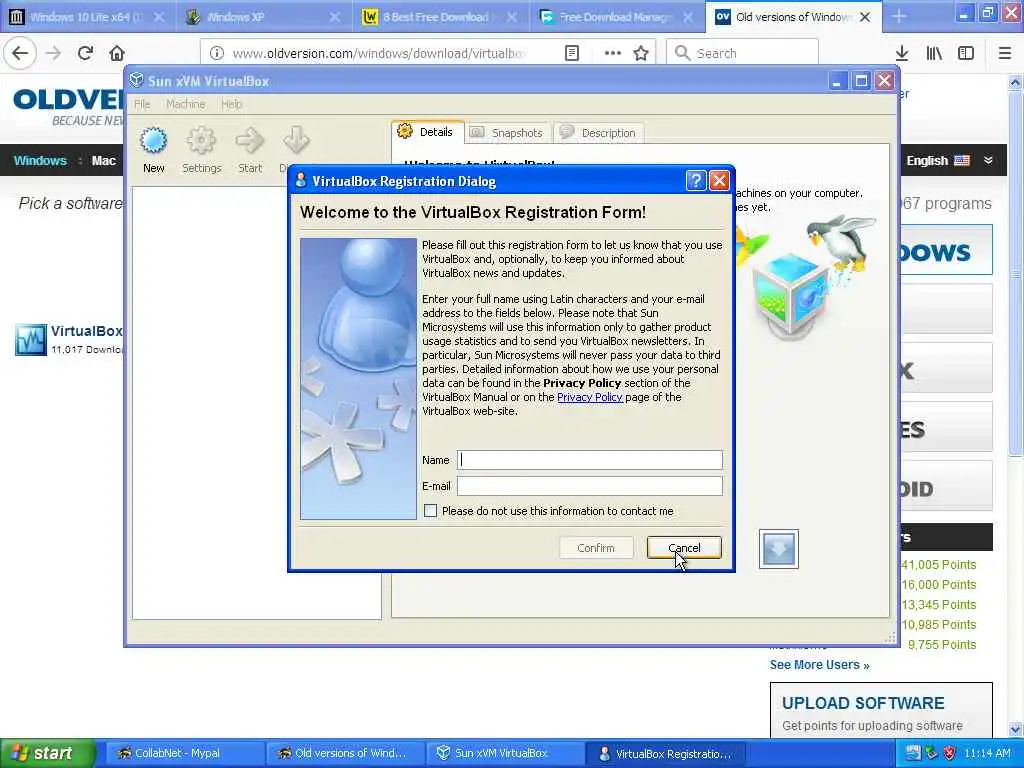Close the VirtualBox Registration Dialog

pyautogui.click(x=719, y=180)
